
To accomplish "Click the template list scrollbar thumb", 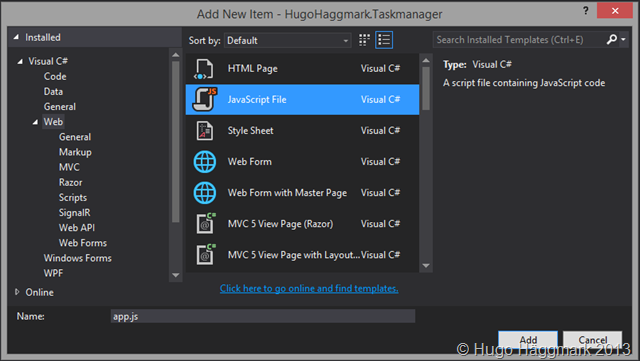I will point(426,89).
